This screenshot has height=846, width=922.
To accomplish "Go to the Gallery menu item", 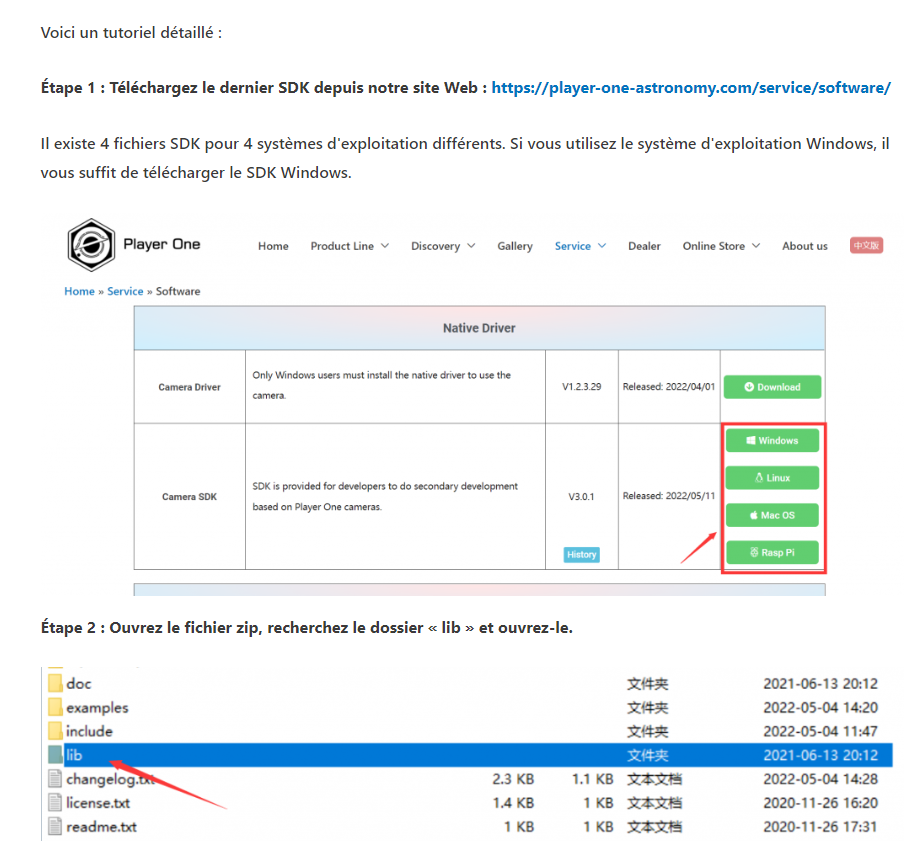I will click(x=515, y=246).
